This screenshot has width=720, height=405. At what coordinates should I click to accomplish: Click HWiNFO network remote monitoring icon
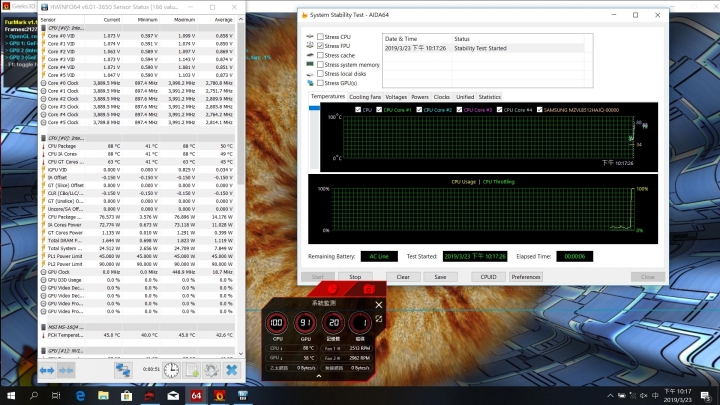124,370
